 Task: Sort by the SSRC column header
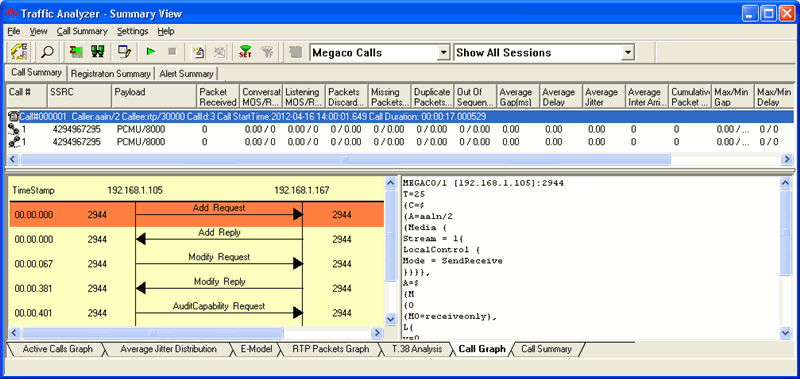80,97
